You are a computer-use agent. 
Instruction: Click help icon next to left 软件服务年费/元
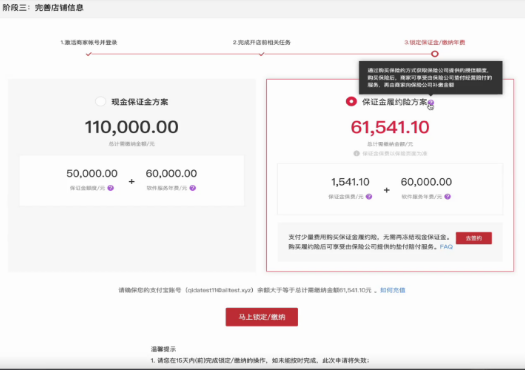[x=193, y=188]
